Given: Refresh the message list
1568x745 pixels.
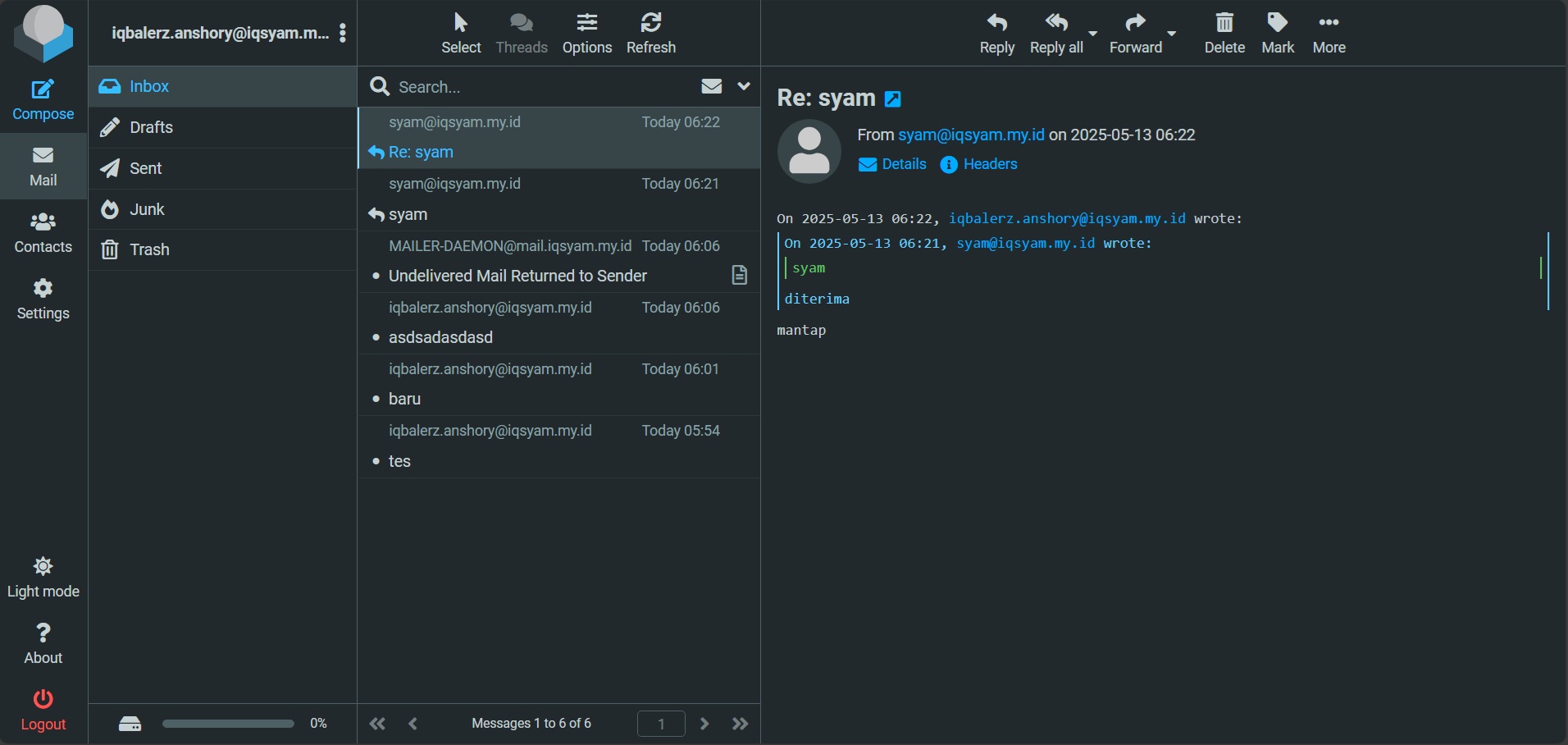Looking at the screenshot, I should (x=650, y=33).
